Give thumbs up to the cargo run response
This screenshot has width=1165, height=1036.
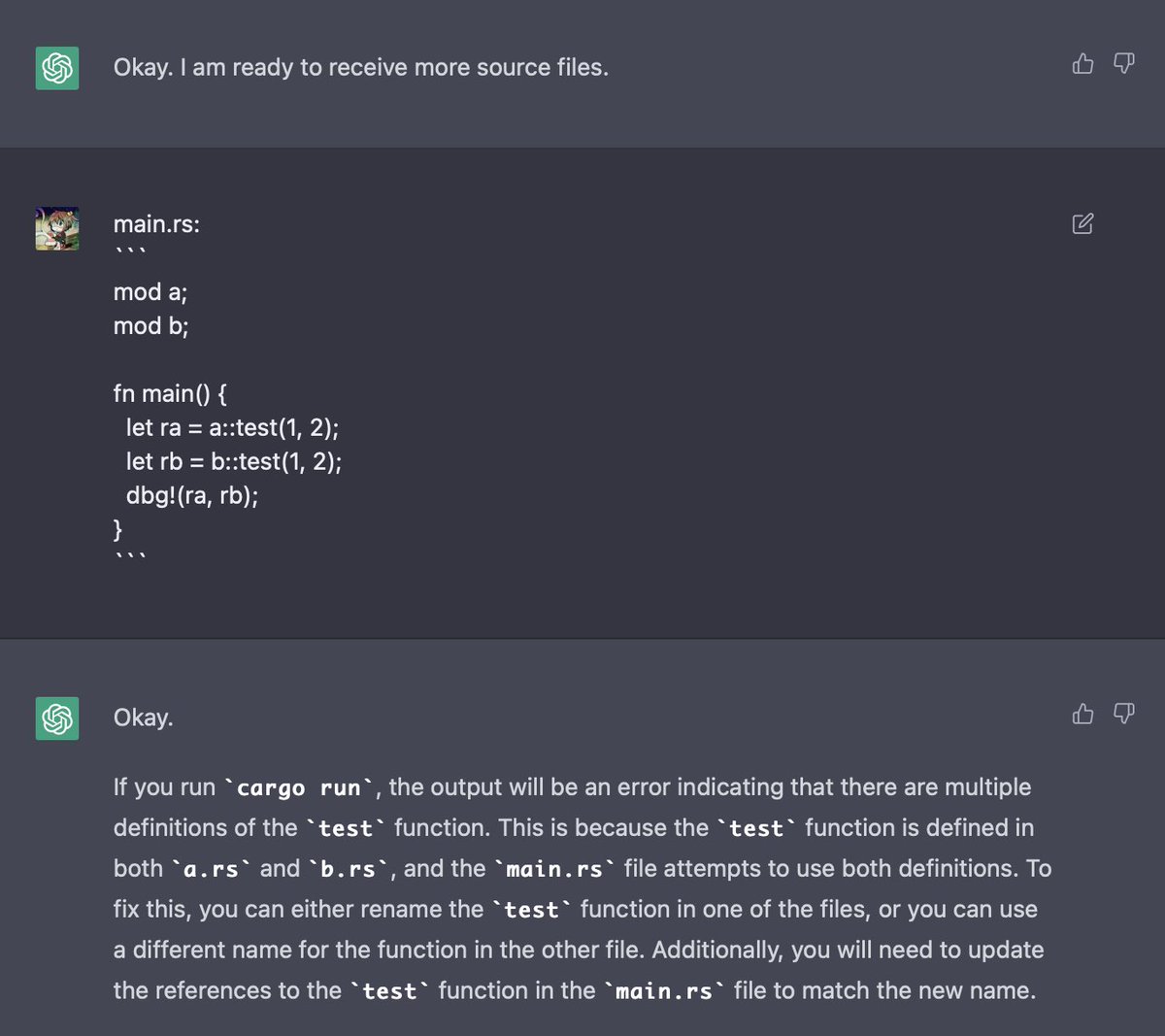pyautogui.click(x=1082, y=714)
